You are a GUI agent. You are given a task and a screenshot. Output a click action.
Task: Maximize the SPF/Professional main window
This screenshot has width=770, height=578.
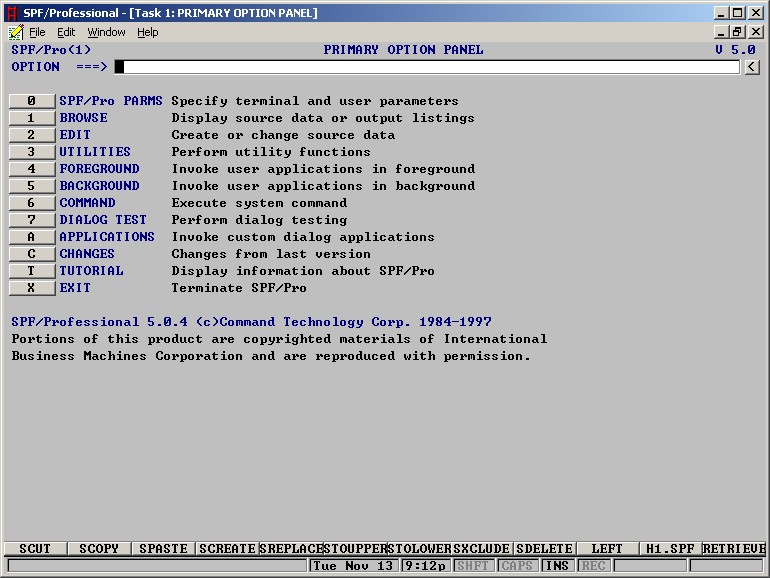pos(737,13)
